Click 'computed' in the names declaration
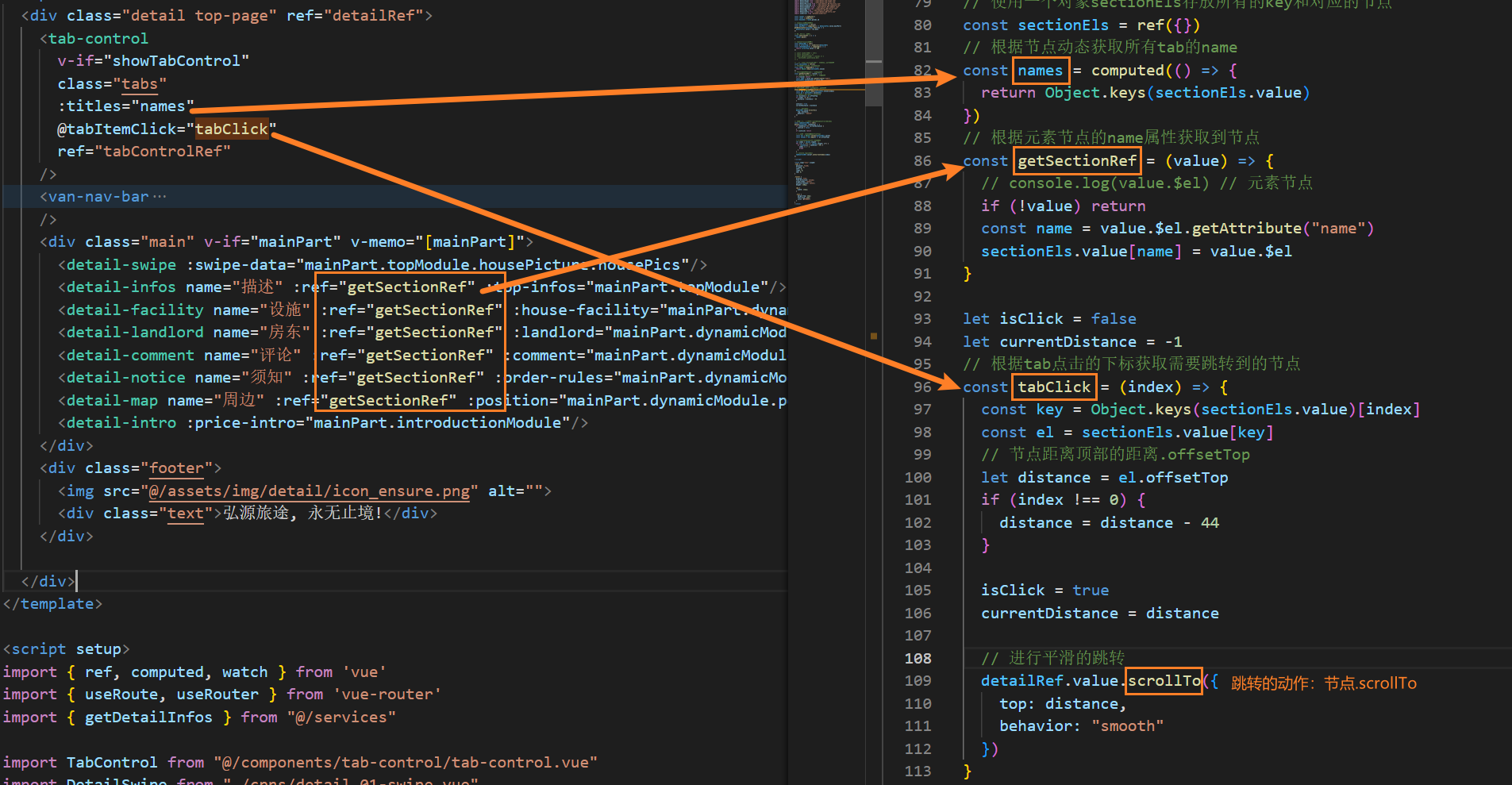 (1127, 71)
